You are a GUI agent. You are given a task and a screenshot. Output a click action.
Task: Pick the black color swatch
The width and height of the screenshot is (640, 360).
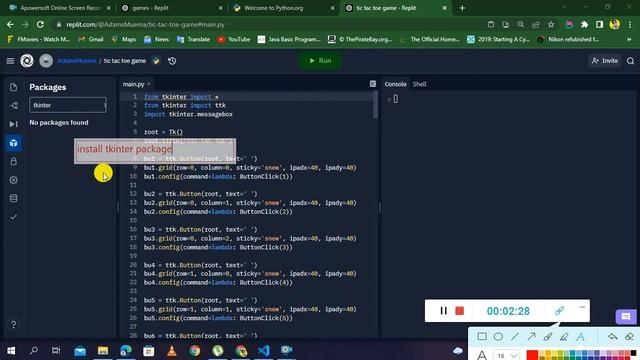click(x=633, y=353)
